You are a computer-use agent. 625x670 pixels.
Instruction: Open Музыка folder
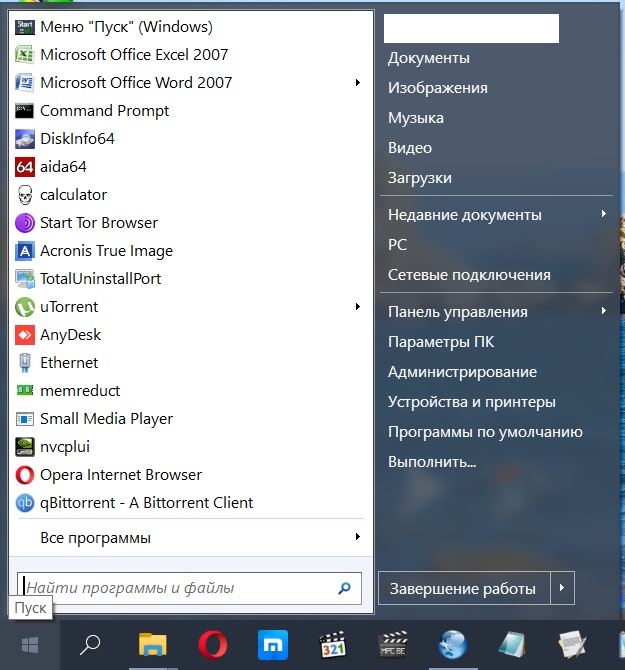(416, 118)
